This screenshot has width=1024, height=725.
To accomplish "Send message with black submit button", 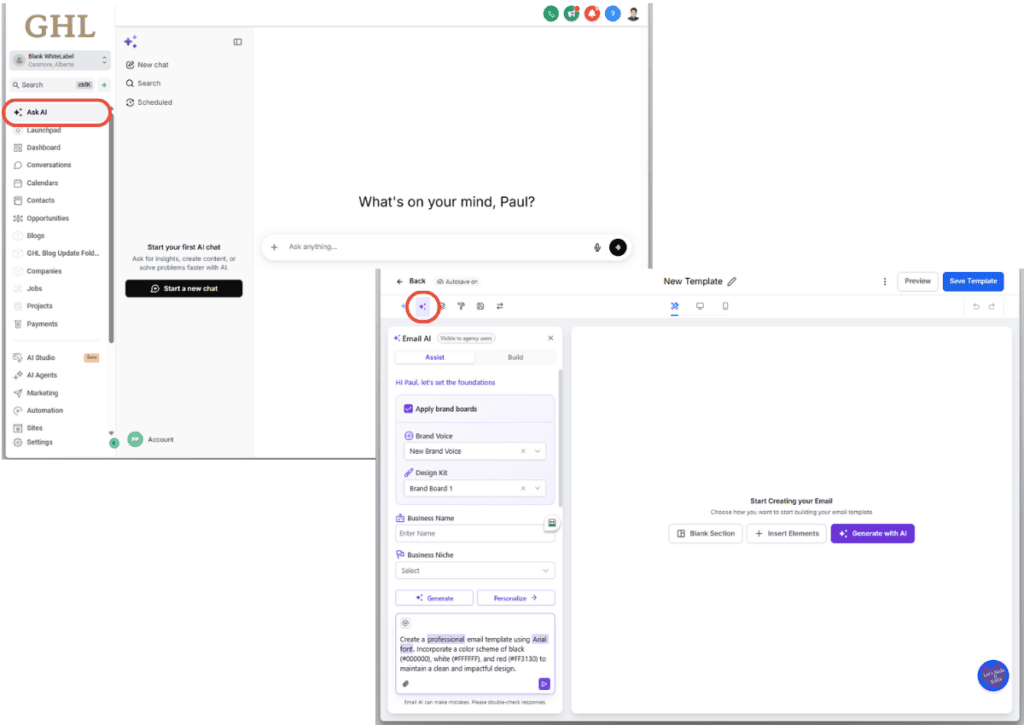I will [618, 247].
